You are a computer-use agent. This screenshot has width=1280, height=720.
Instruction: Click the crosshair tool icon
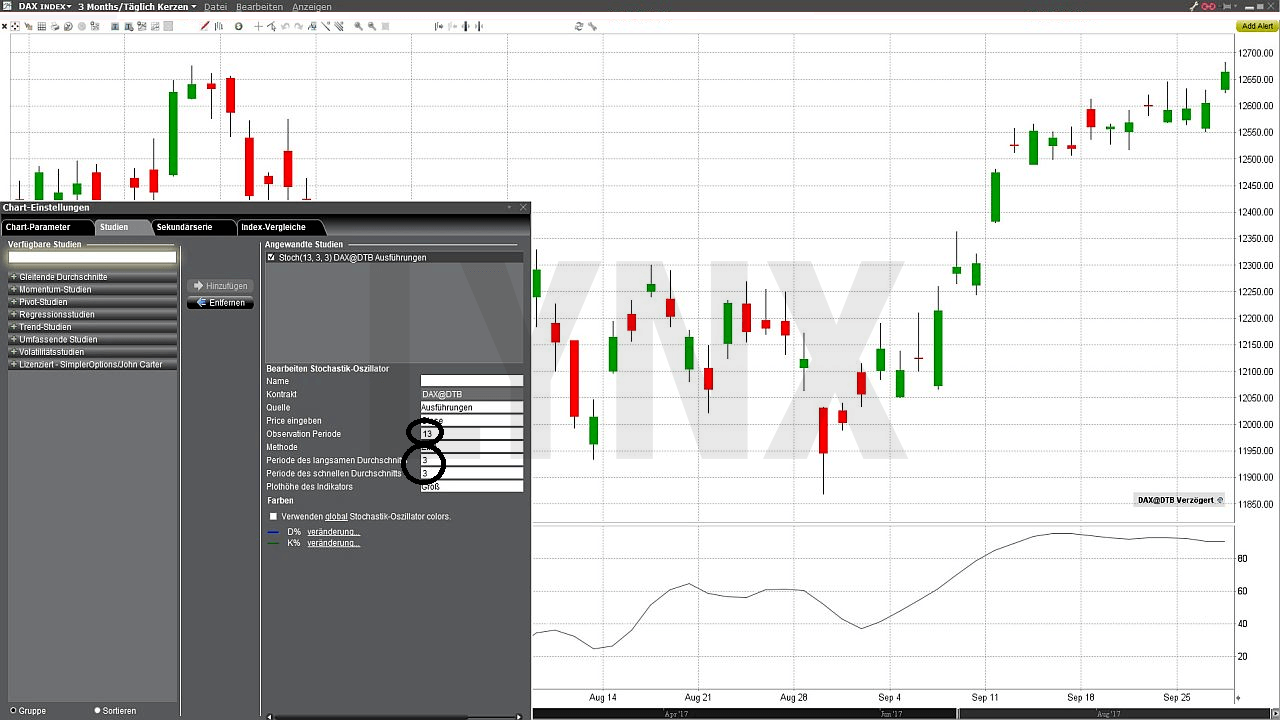click(x=258, y=26)
